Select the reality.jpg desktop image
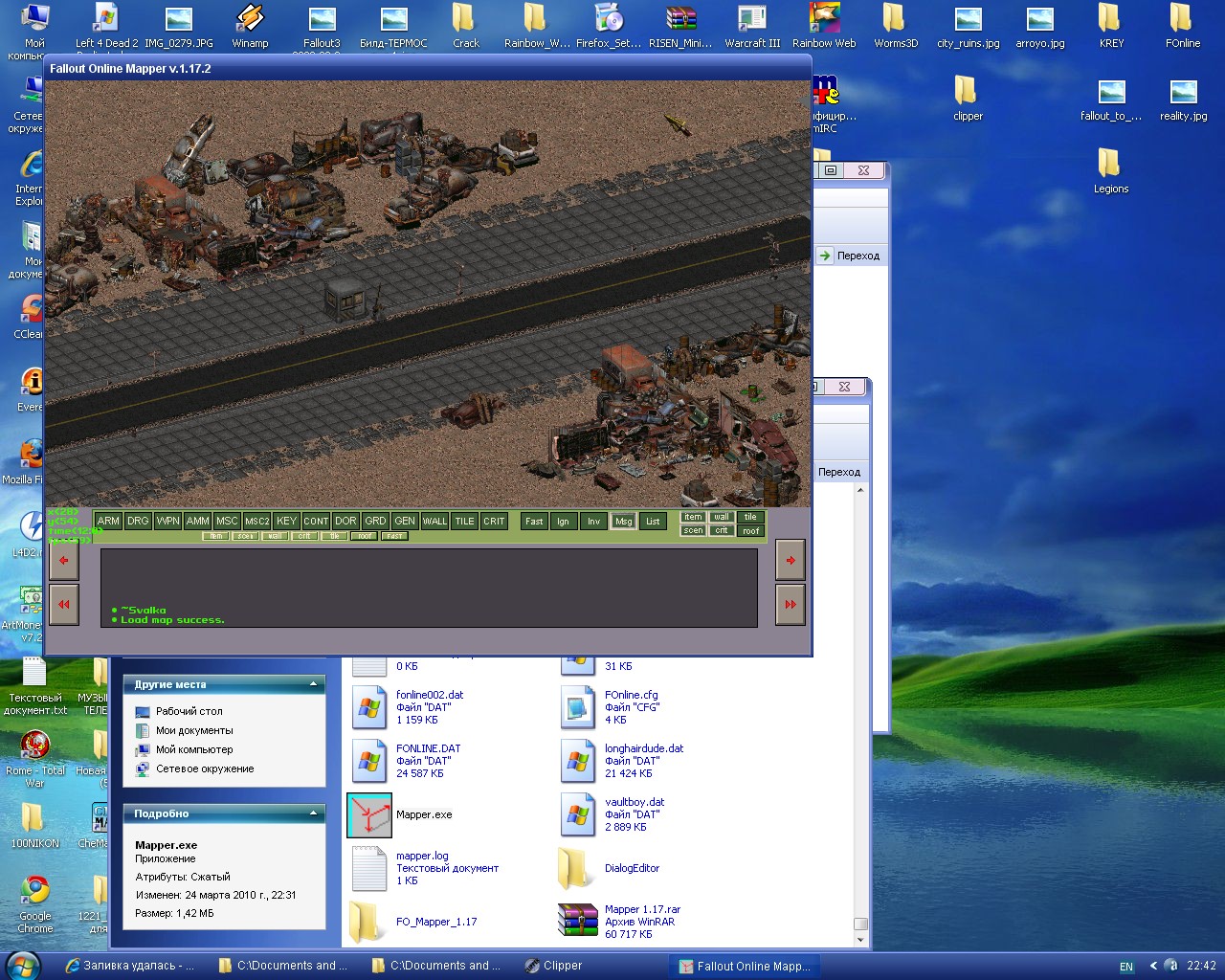The height and width of the screenshot is (980, 1225). coord(1183,99)
